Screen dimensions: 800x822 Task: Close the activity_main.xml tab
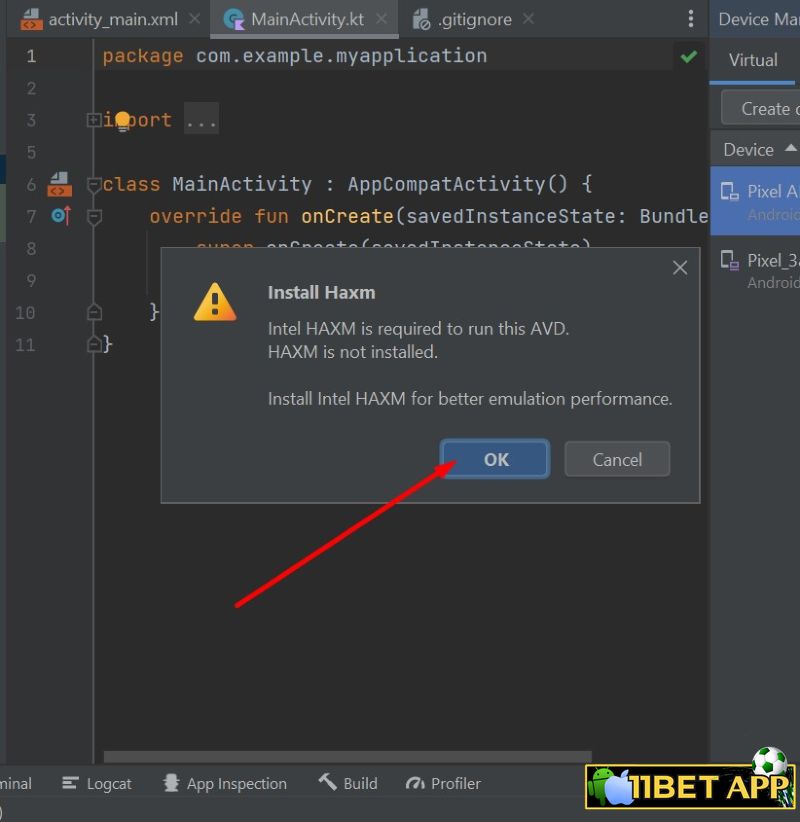pos(194,19)
